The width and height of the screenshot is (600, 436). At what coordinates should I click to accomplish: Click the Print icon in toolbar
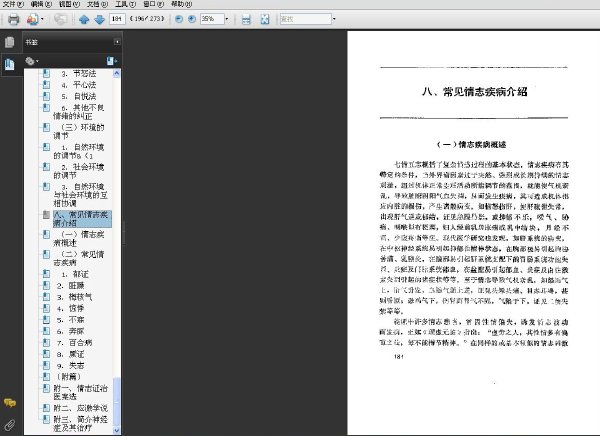13,19
